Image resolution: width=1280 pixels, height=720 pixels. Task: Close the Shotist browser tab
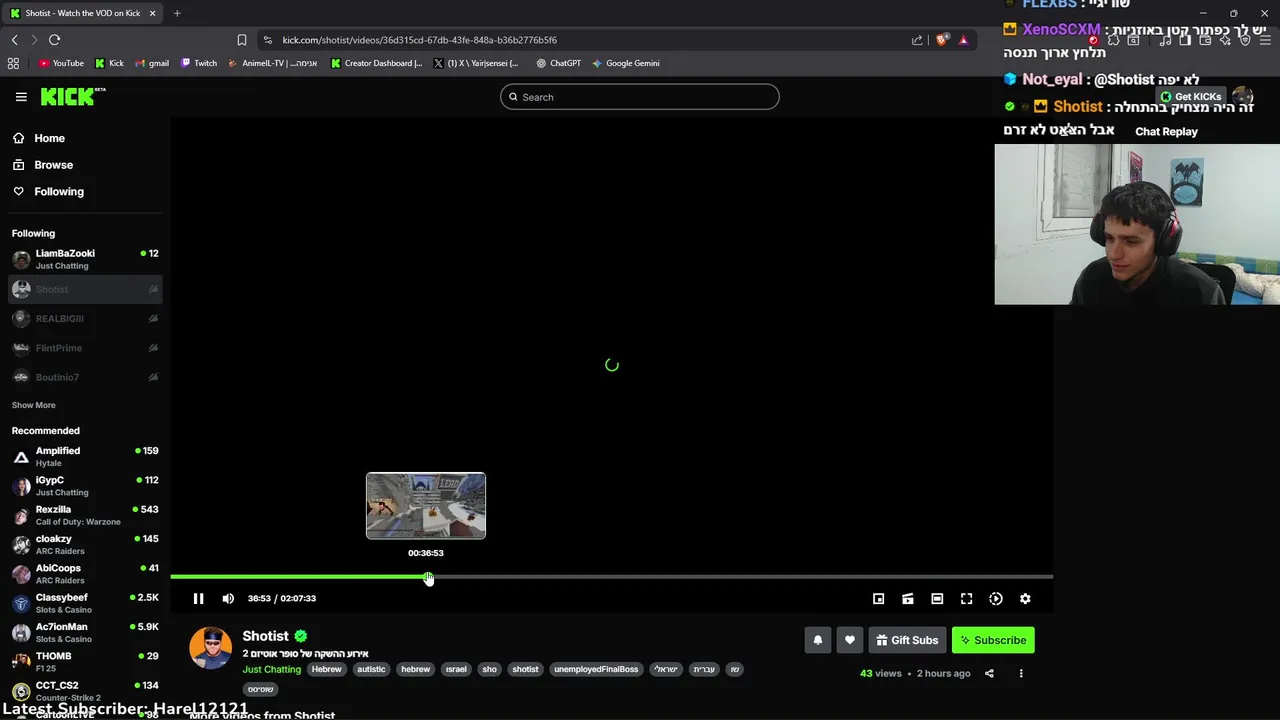pos(153,13)
